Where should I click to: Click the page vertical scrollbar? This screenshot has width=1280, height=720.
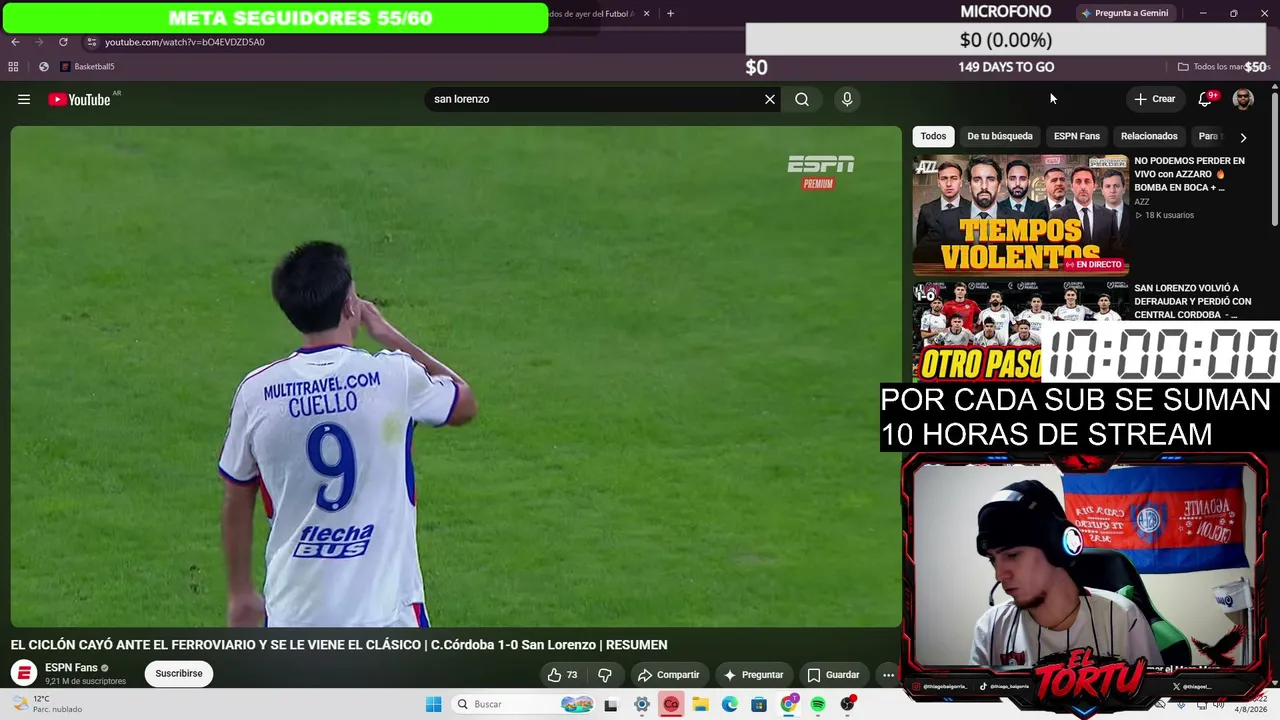(x=1275, y=160)
